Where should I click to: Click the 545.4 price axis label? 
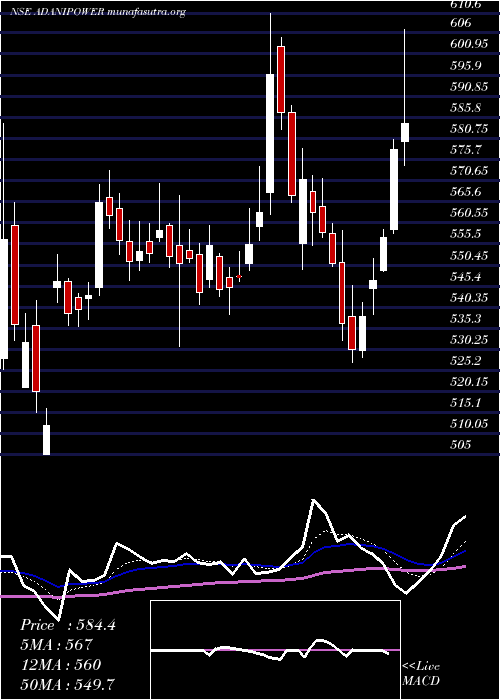(466, 277)
